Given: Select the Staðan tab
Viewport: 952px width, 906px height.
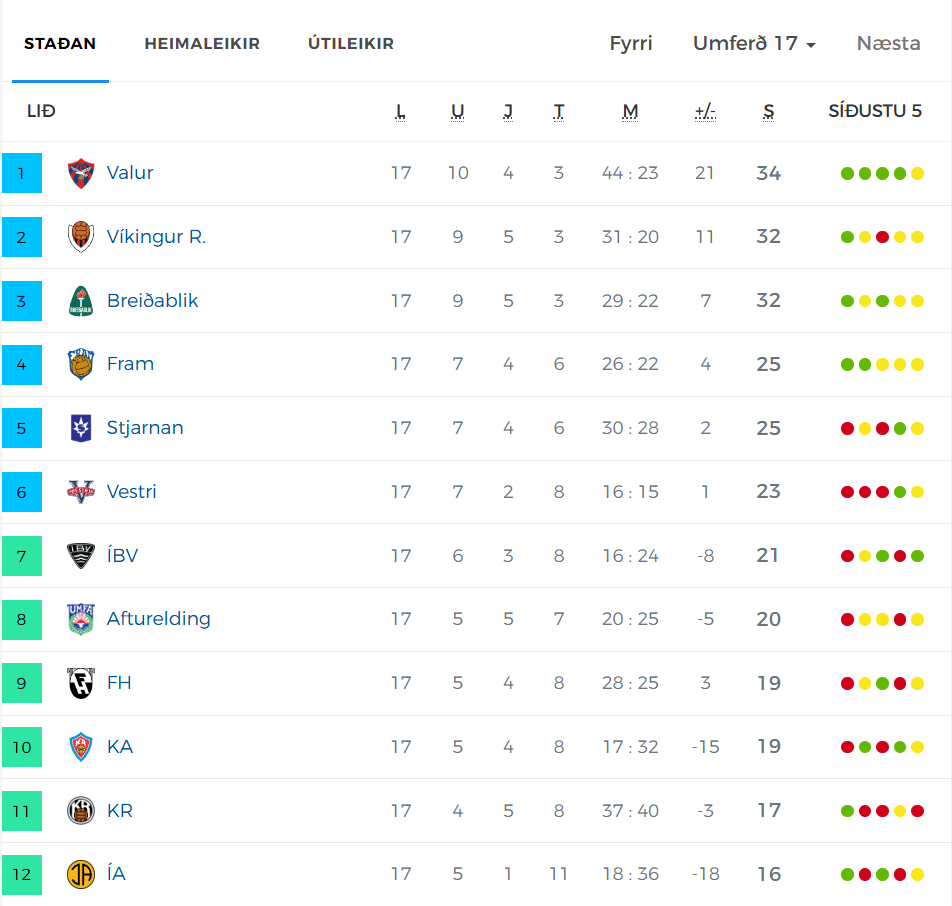Looking at the screenshot, I should 60,44.
